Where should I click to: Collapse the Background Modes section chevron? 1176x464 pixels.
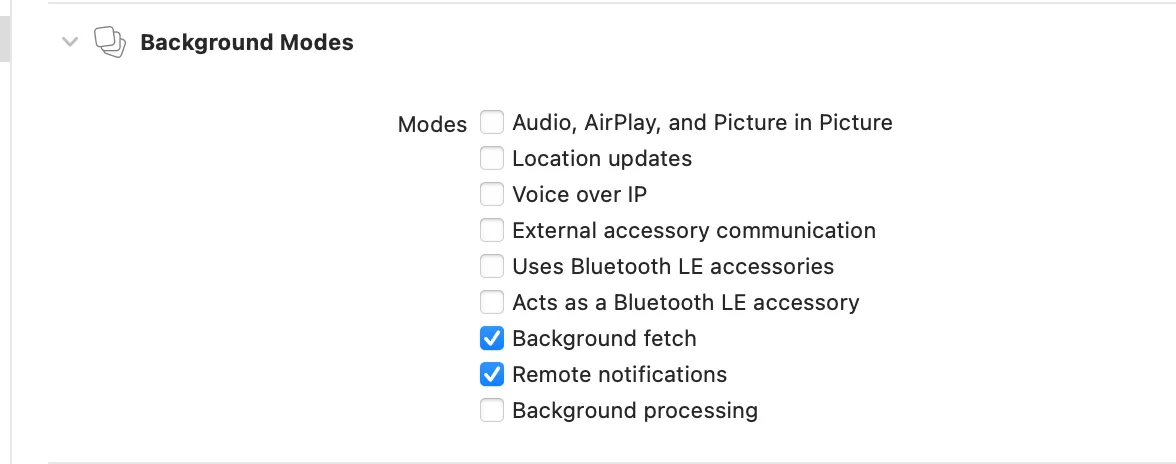(69, 42)
